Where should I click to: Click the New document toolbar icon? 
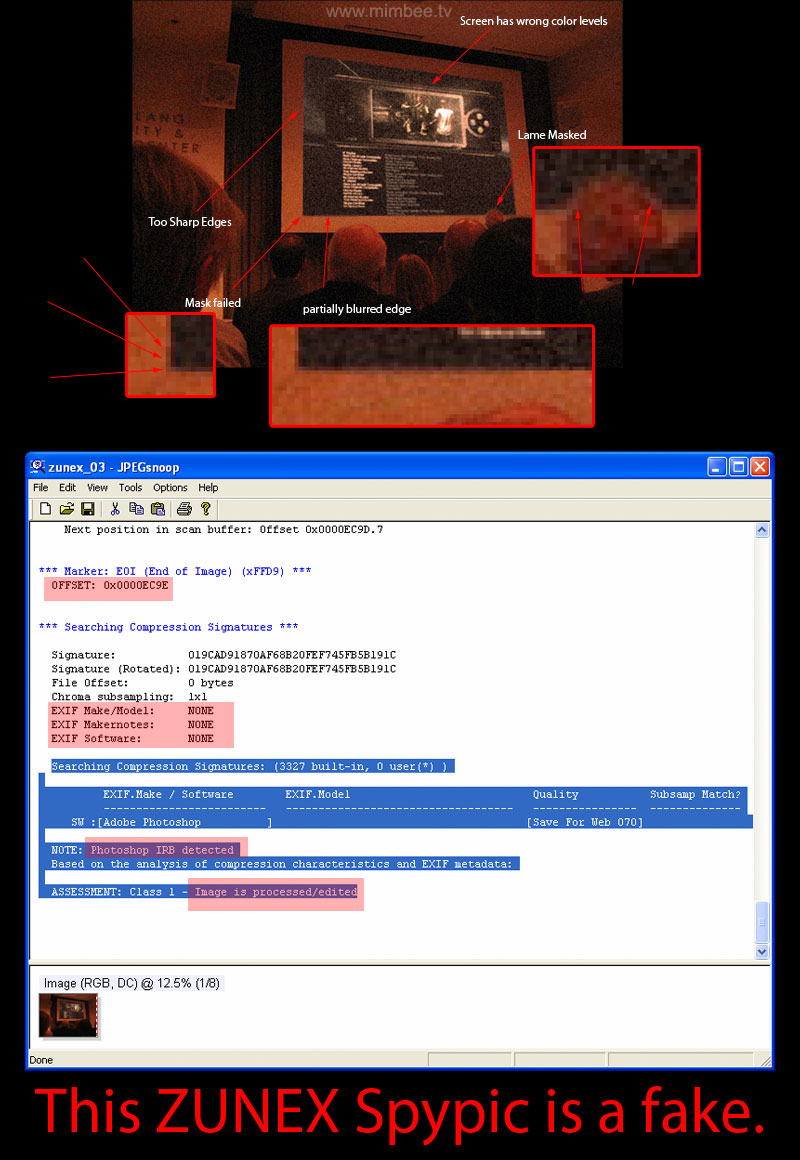[x=46, y=509]
